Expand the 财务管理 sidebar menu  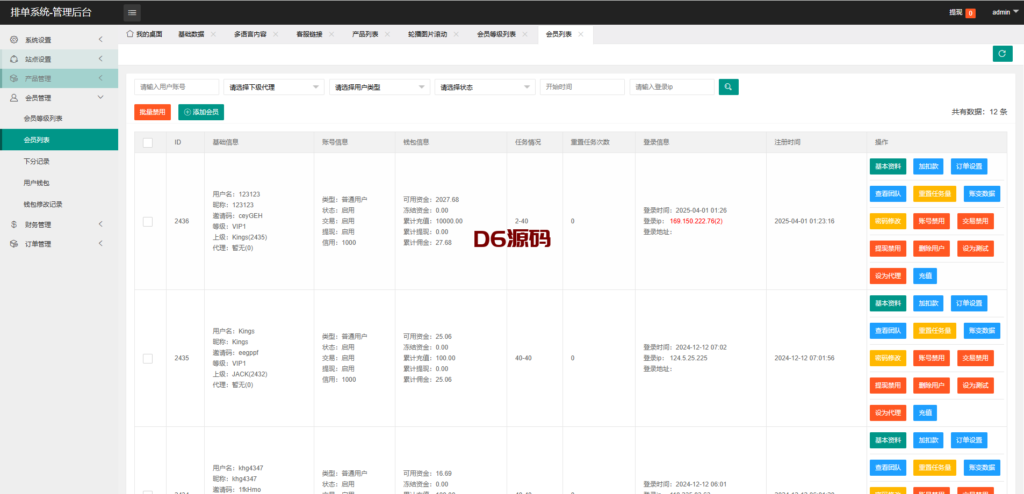[x=59, y=224]
